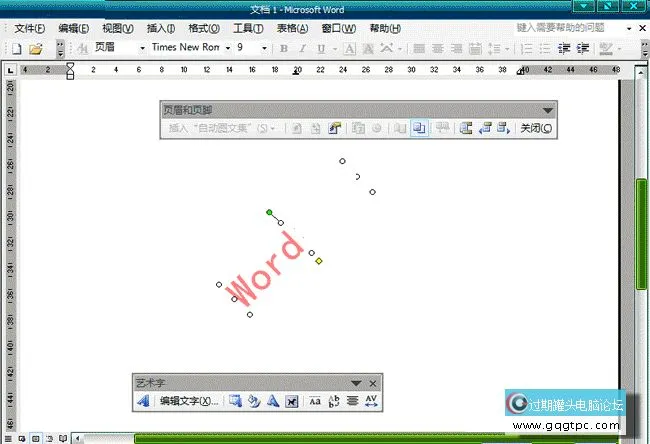650x444 pixels.
Task: Toggle bold formatting
Action: click(x=284, y=49)
